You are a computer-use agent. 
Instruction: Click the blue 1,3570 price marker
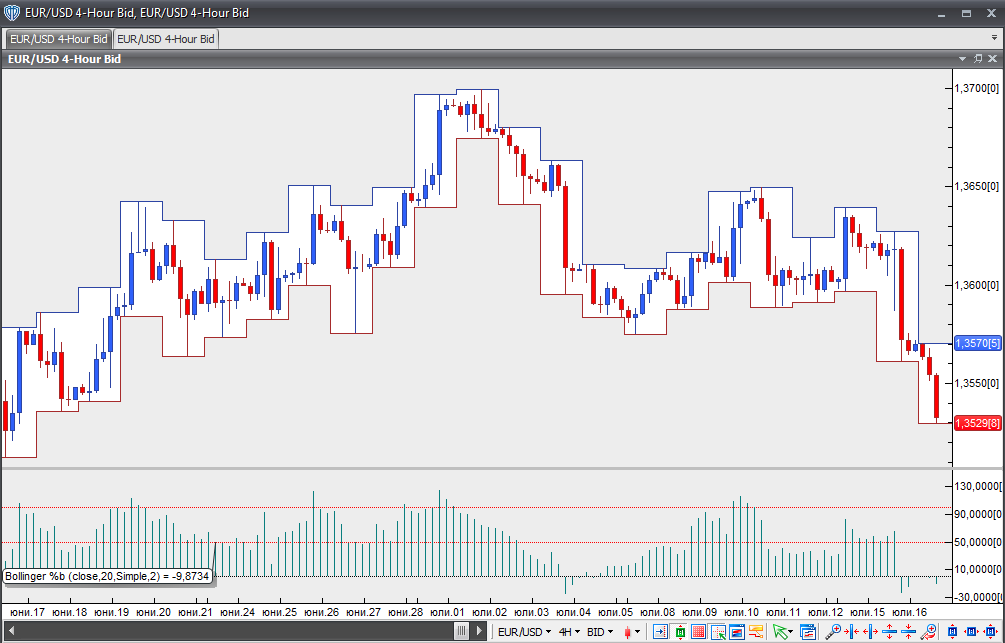[977, 343]
